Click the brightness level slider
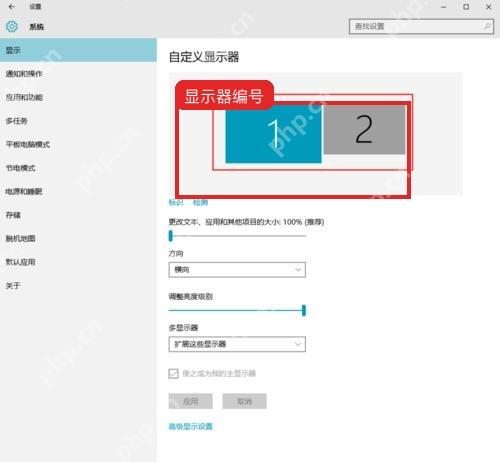Viewport: 500px width, 462px height. tap(237, 310)
